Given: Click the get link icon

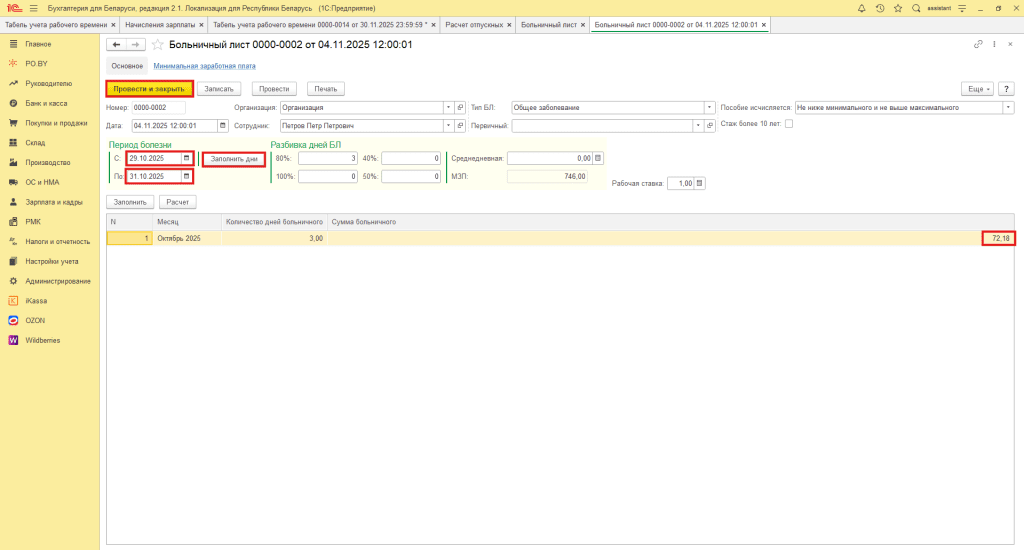Looking at the screenshot, I should click(x=978, y=45).
